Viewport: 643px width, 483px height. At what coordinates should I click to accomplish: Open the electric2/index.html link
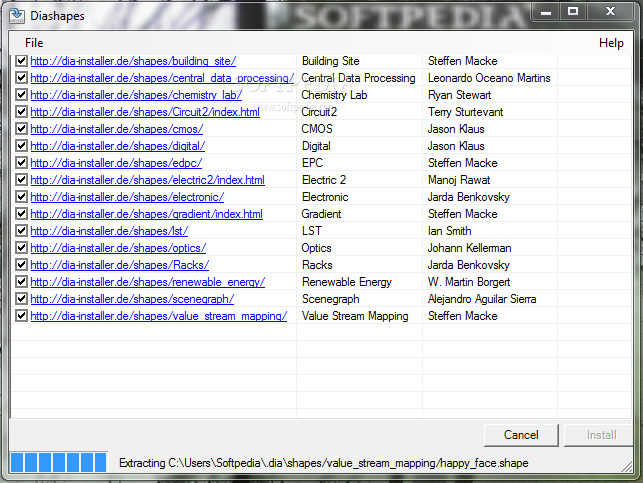pos(148,180)
